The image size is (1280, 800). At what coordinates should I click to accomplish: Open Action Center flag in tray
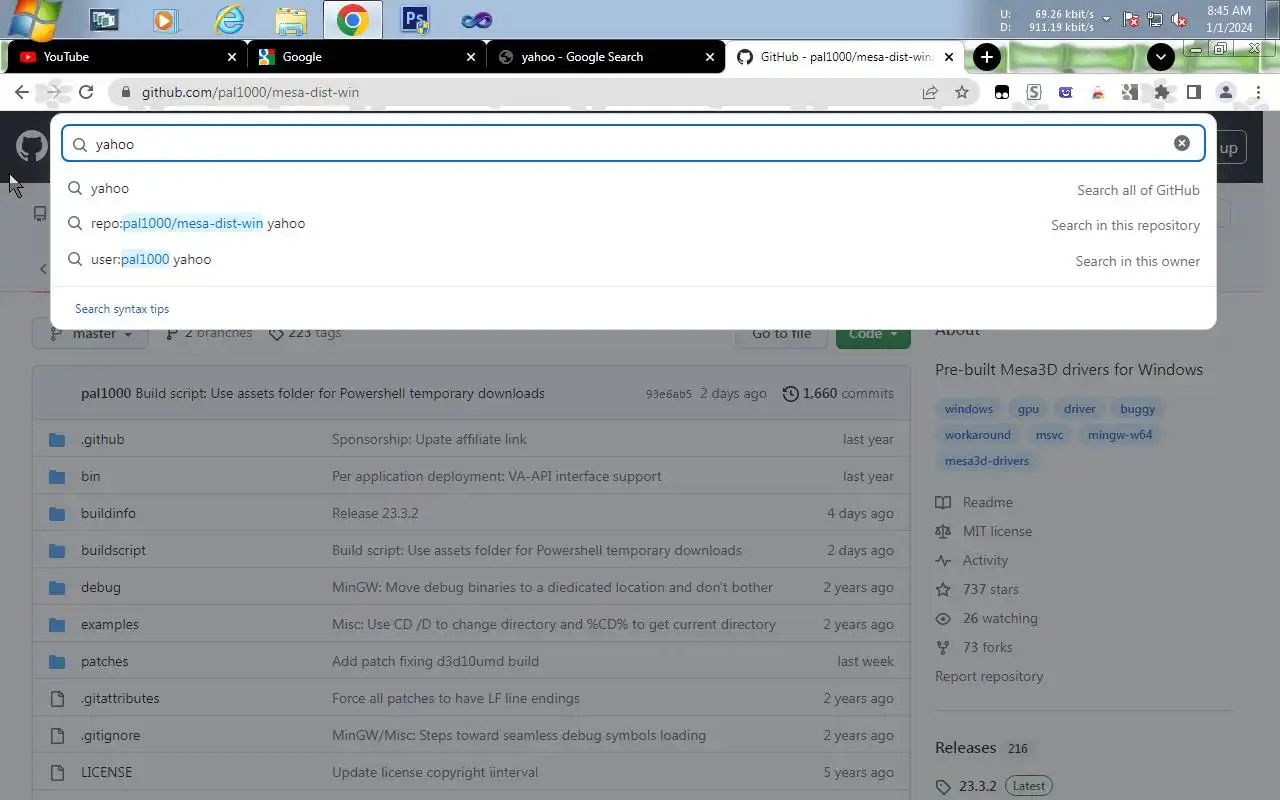coord(1131,19)
